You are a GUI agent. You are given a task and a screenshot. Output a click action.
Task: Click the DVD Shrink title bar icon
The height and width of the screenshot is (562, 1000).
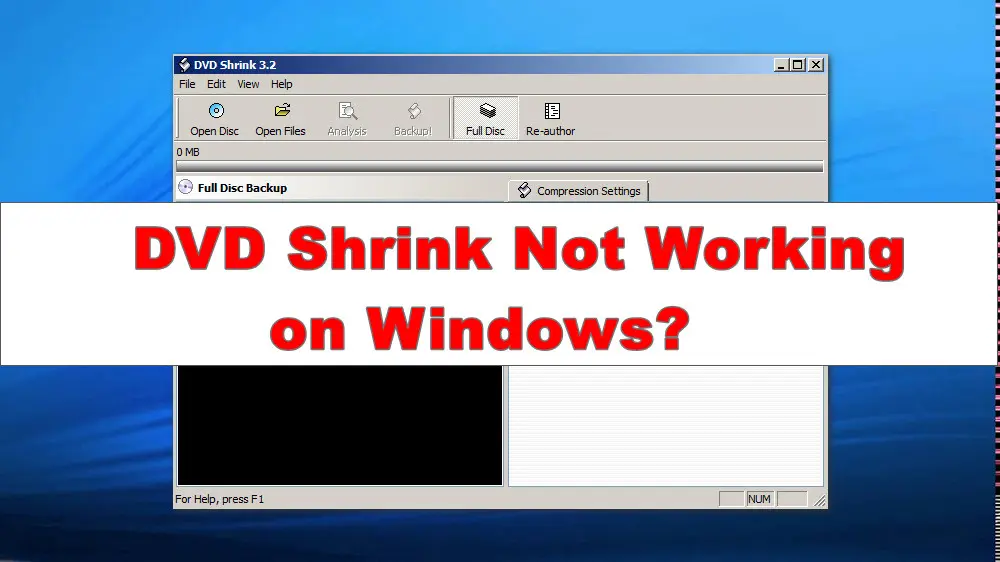coord(184,64)
